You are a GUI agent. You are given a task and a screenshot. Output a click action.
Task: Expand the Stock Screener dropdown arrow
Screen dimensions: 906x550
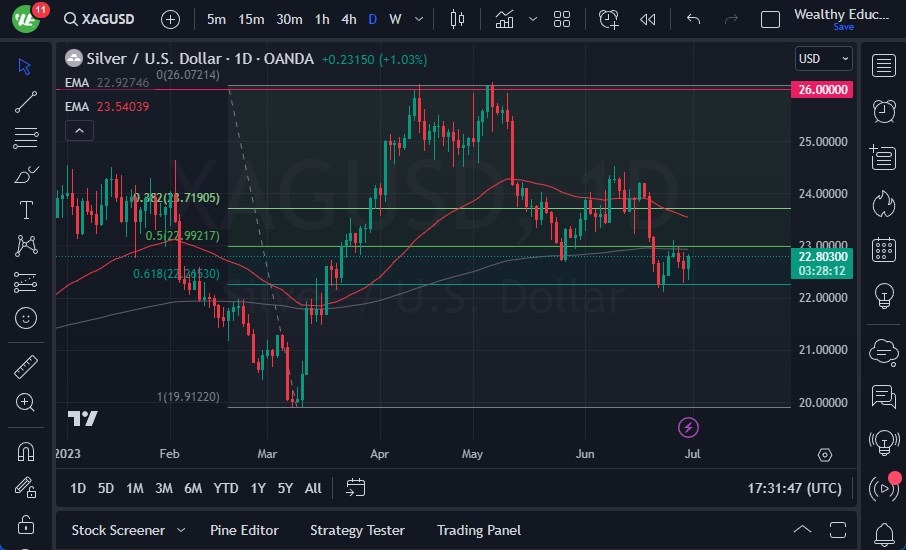pos(181,530)
